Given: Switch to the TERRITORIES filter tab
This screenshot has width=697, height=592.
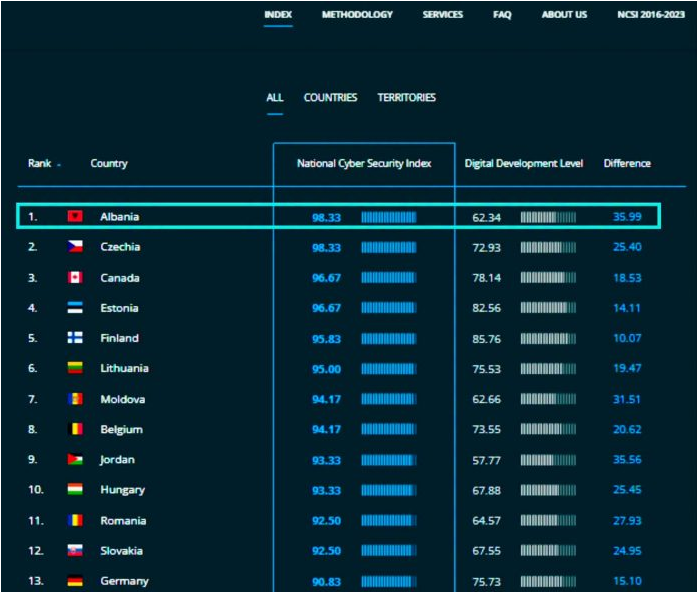Looking at the screenshot, I should pos(406,97).
